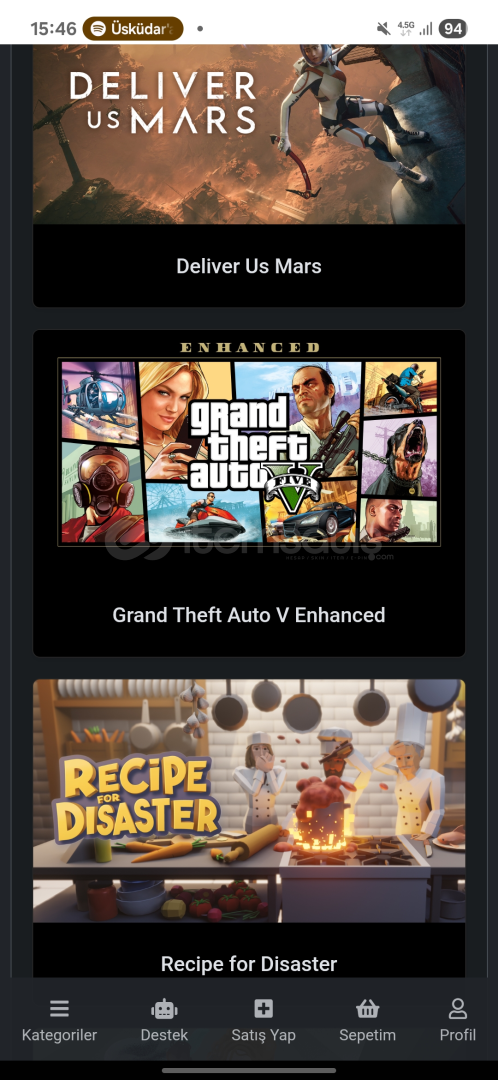
Task: Open the Grand Theft Auto V Enhanced title
Action: pyautogui.click(x=249, y=614)
